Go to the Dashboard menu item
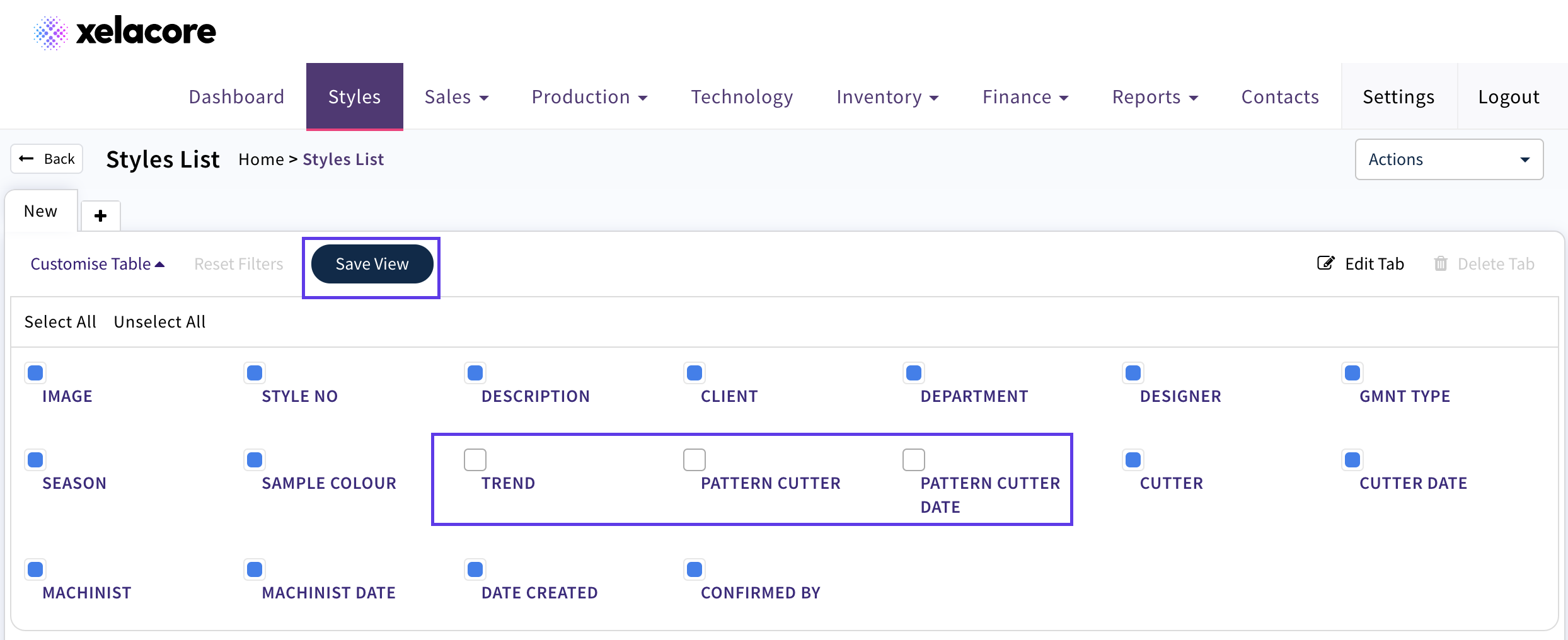 pos(236,97)
